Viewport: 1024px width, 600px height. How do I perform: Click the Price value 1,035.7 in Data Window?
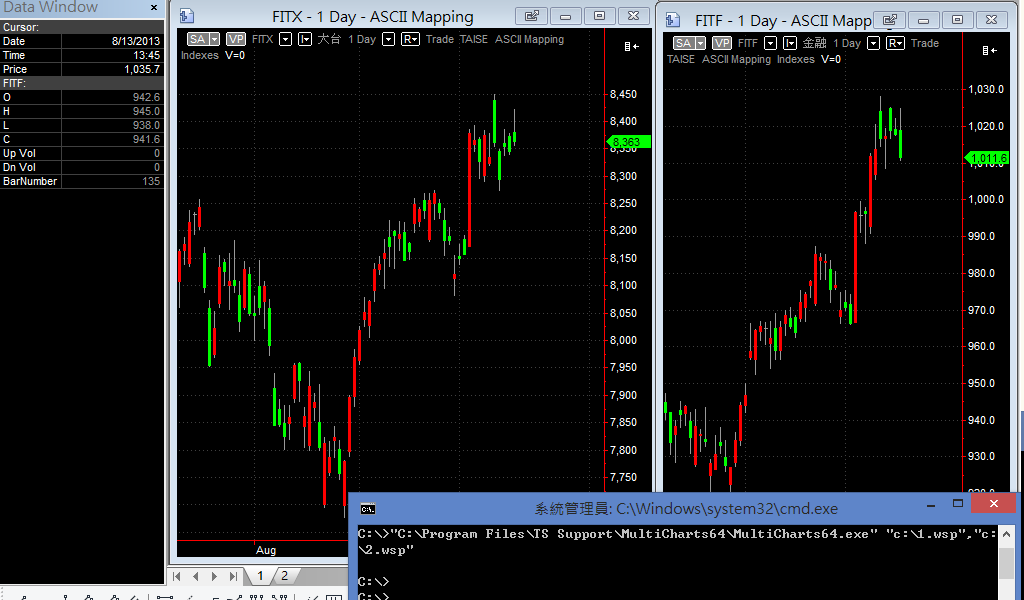click(x=142, y=69)
